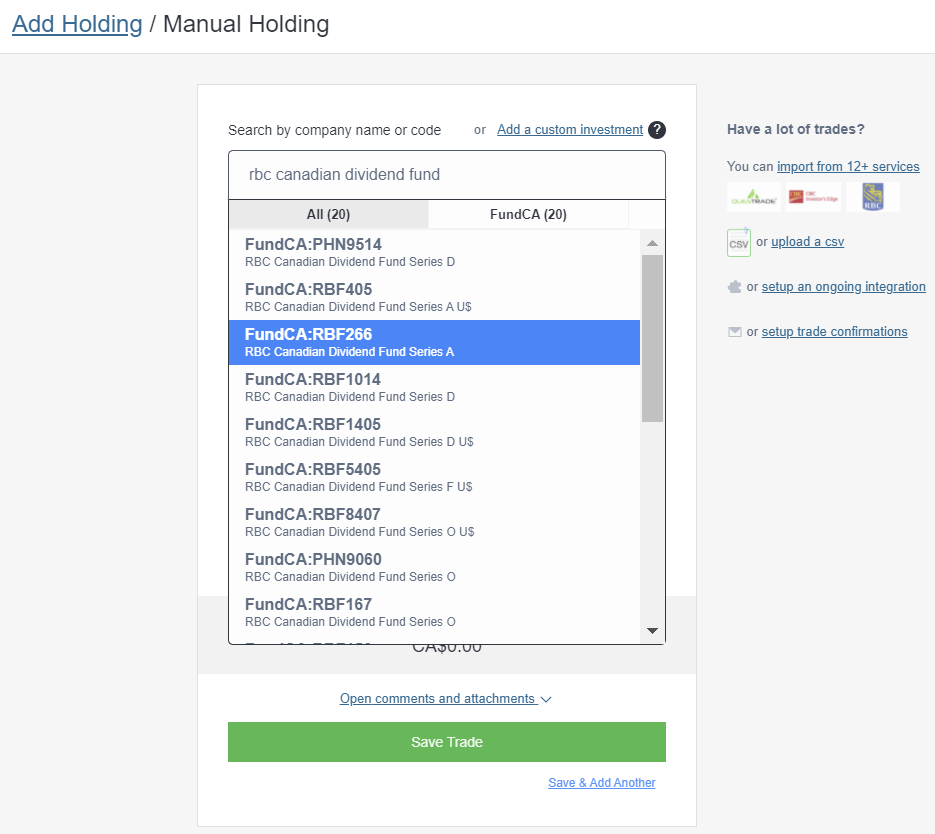Click scrollbar up arrow in results list
The image size is (935, 834).
click(652, 243)
